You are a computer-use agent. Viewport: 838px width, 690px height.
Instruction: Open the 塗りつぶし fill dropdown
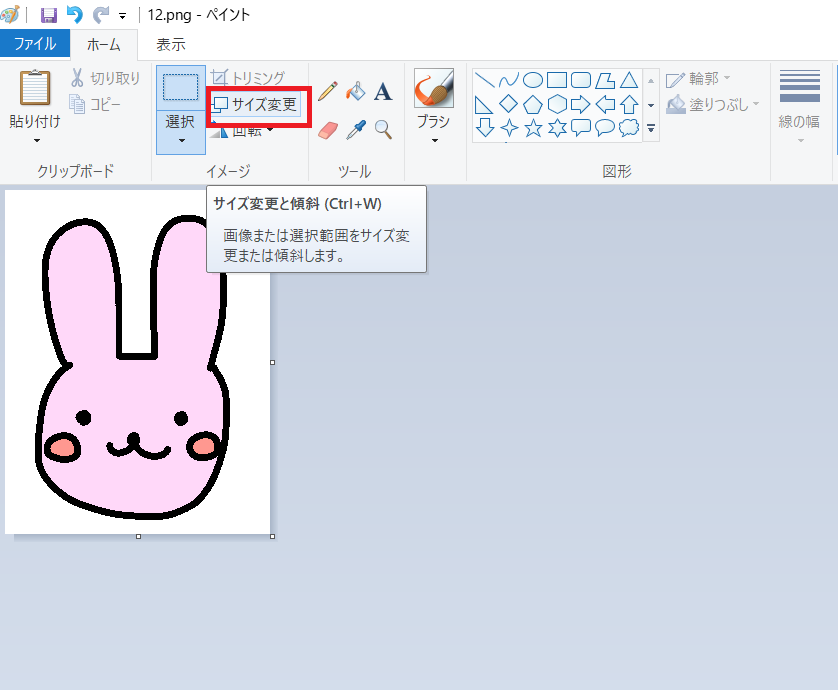(713, 104)
